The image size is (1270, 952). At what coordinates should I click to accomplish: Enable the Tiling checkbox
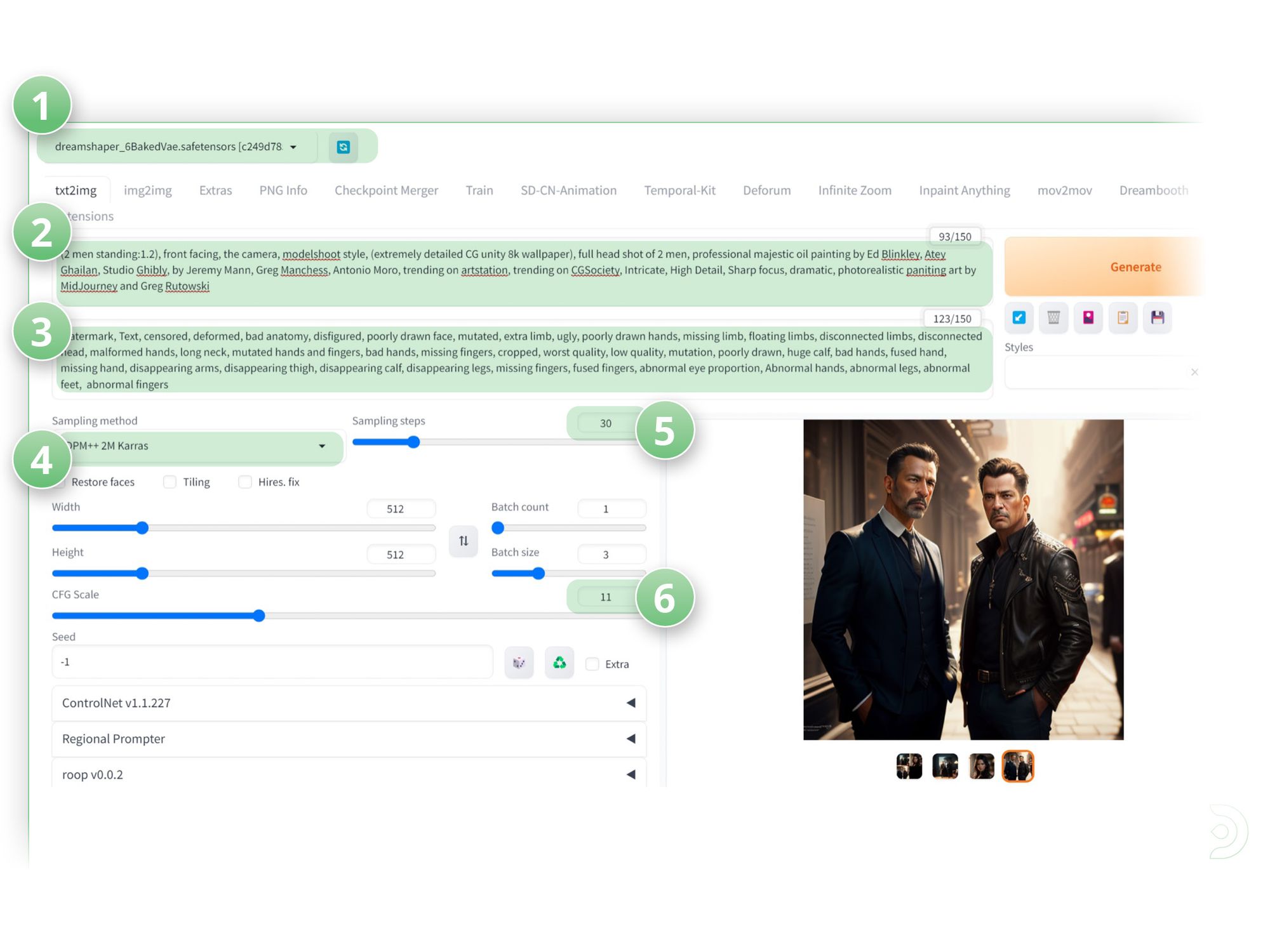170,482
